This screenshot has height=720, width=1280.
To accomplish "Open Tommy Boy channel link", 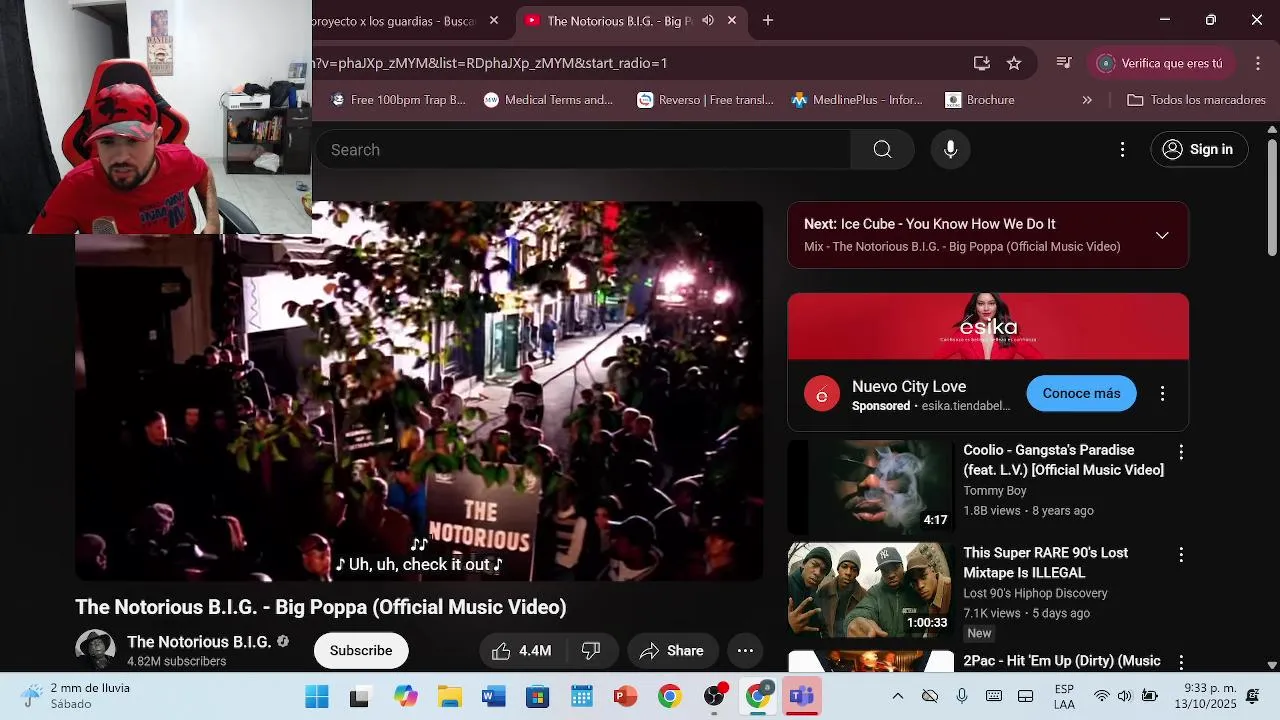I will pos(995,491).
